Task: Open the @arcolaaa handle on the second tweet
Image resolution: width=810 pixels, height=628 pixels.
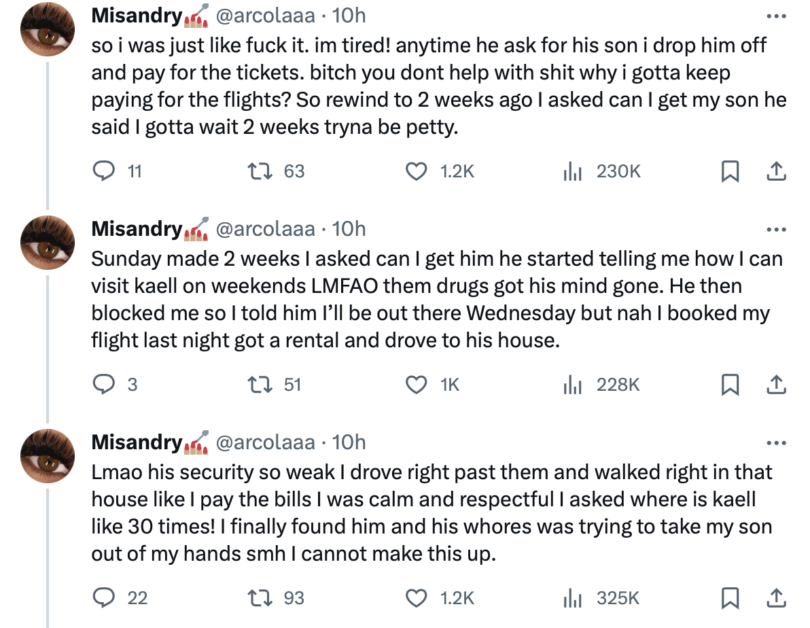Action: [265, 229]
